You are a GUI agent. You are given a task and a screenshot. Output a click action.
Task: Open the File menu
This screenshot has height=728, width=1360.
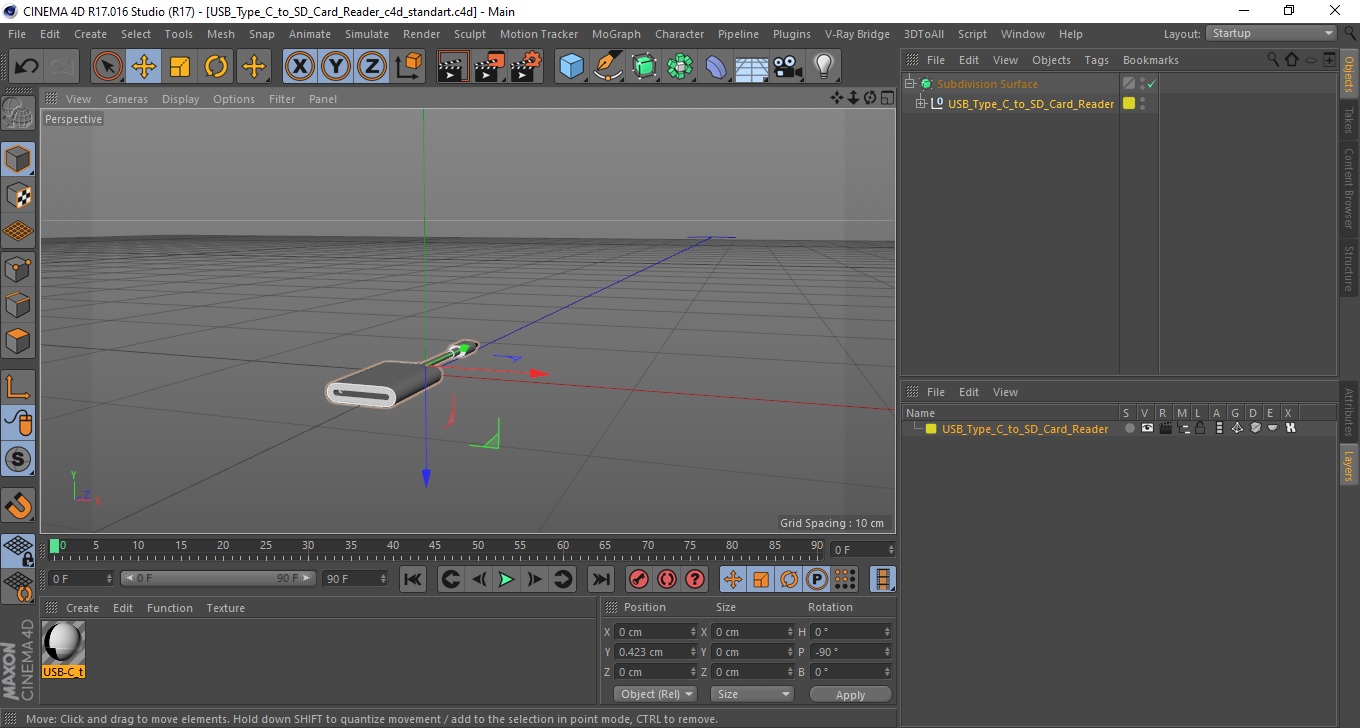[17, 34]
